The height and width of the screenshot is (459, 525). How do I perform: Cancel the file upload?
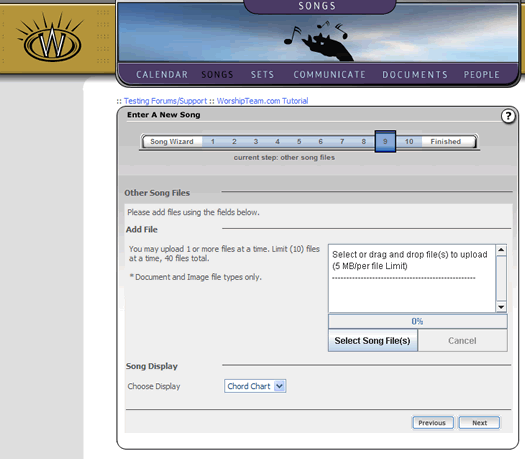462,340
